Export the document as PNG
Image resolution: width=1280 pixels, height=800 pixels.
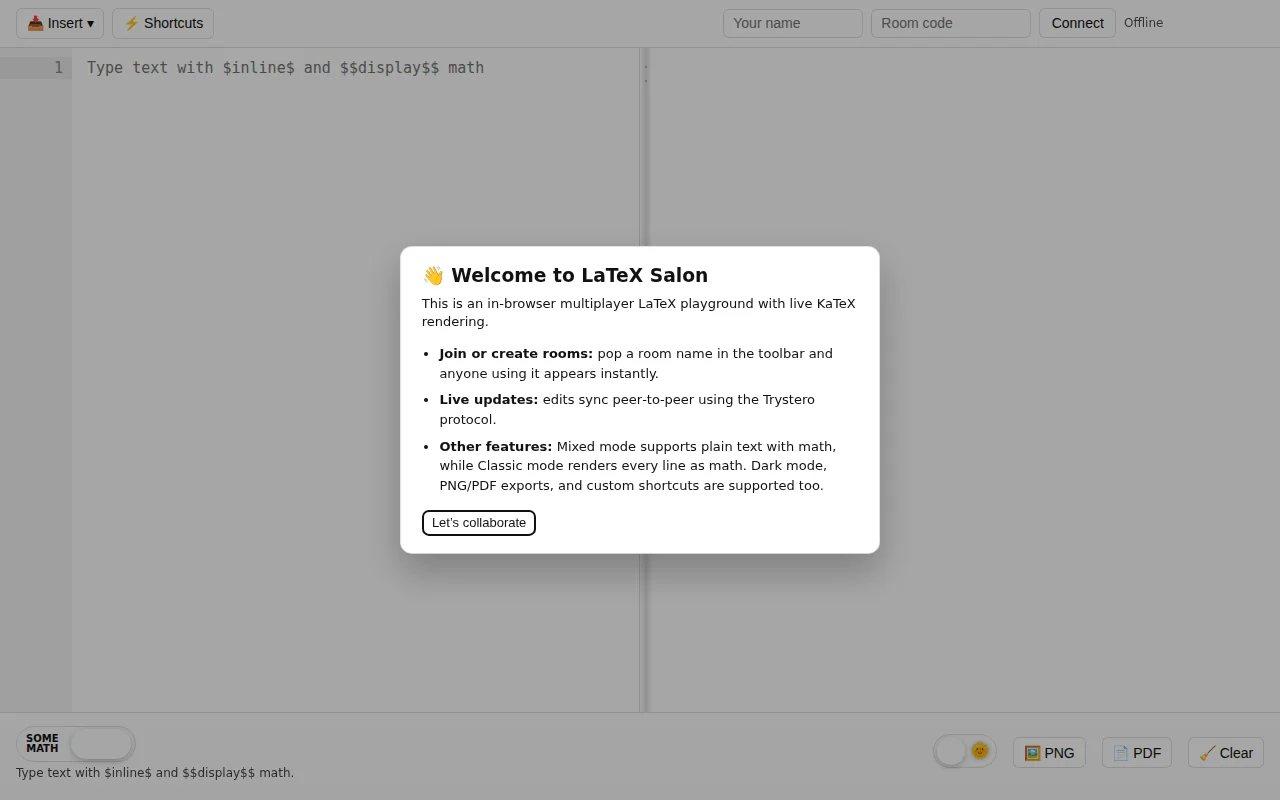click(x=1049, y=753)
